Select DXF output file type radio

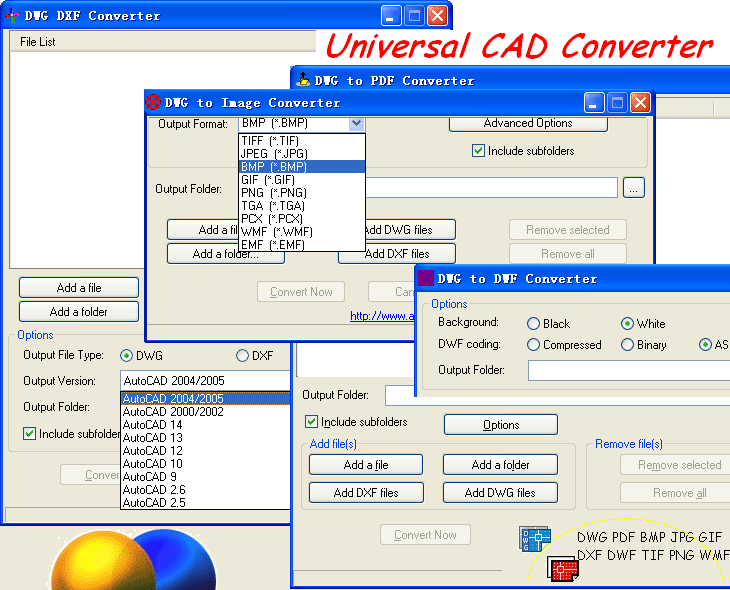coord(242,356)
